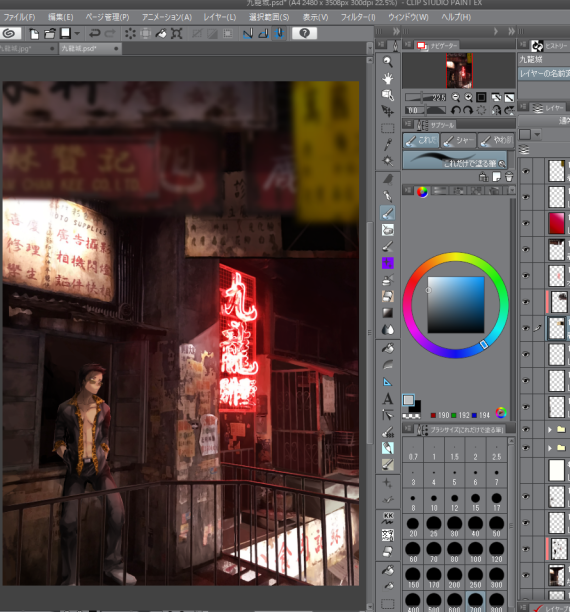Viewport: 570px width, 612px height.
Task: Undo the last action
Action: (x=94, y=34)
